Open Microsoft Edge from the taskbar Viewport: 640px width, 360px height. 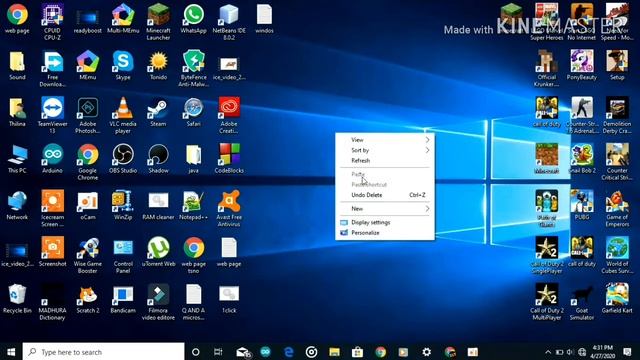[x=288, y=352]
